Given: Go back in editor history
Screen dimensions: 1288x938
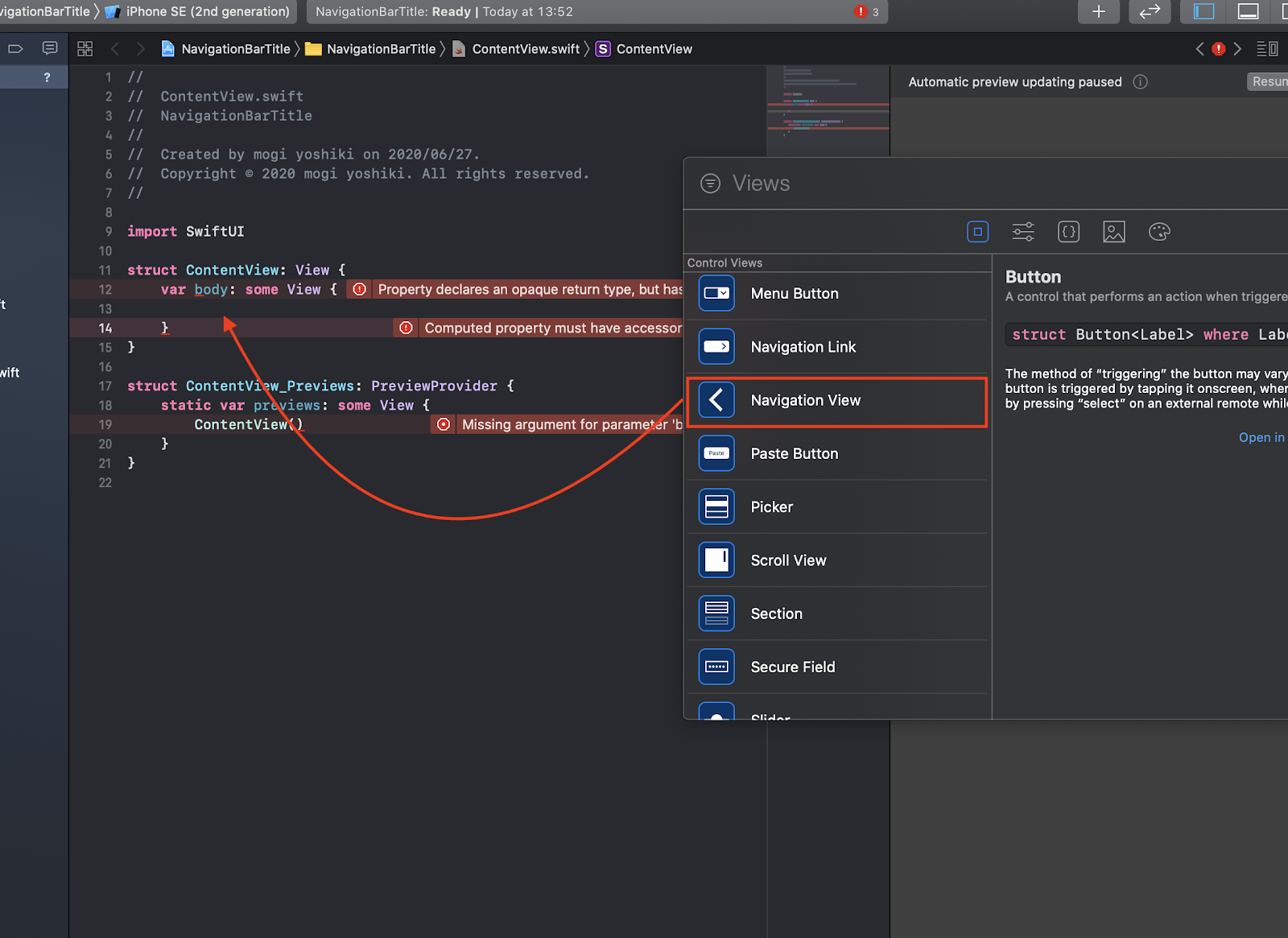Looking at the screenshot, I should [115, 49].
